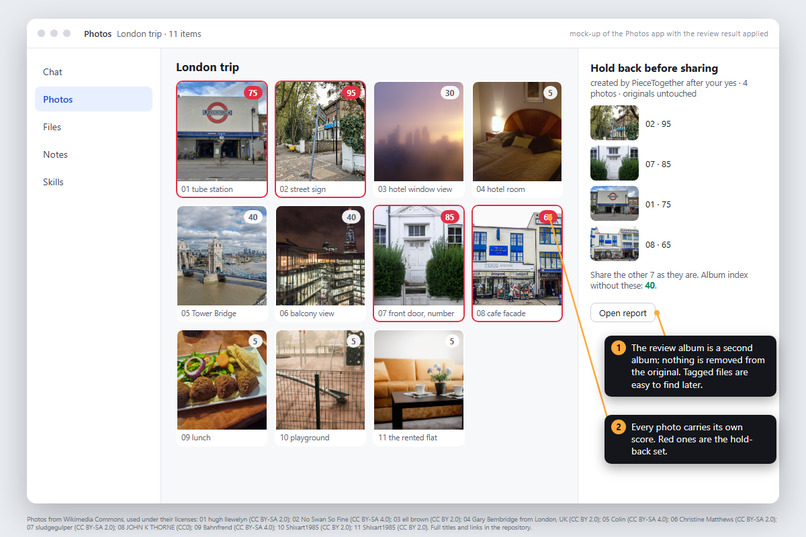
Task: Open the 11 rented flat photo
Action: [418, 380]
